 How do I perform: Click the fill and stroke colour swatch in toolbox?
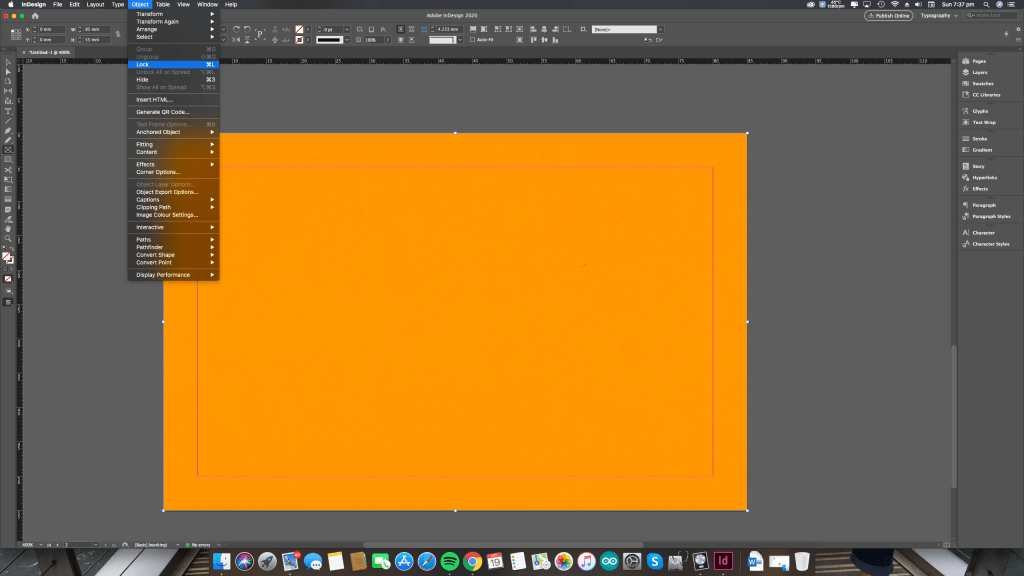click(x=8, y=258)
